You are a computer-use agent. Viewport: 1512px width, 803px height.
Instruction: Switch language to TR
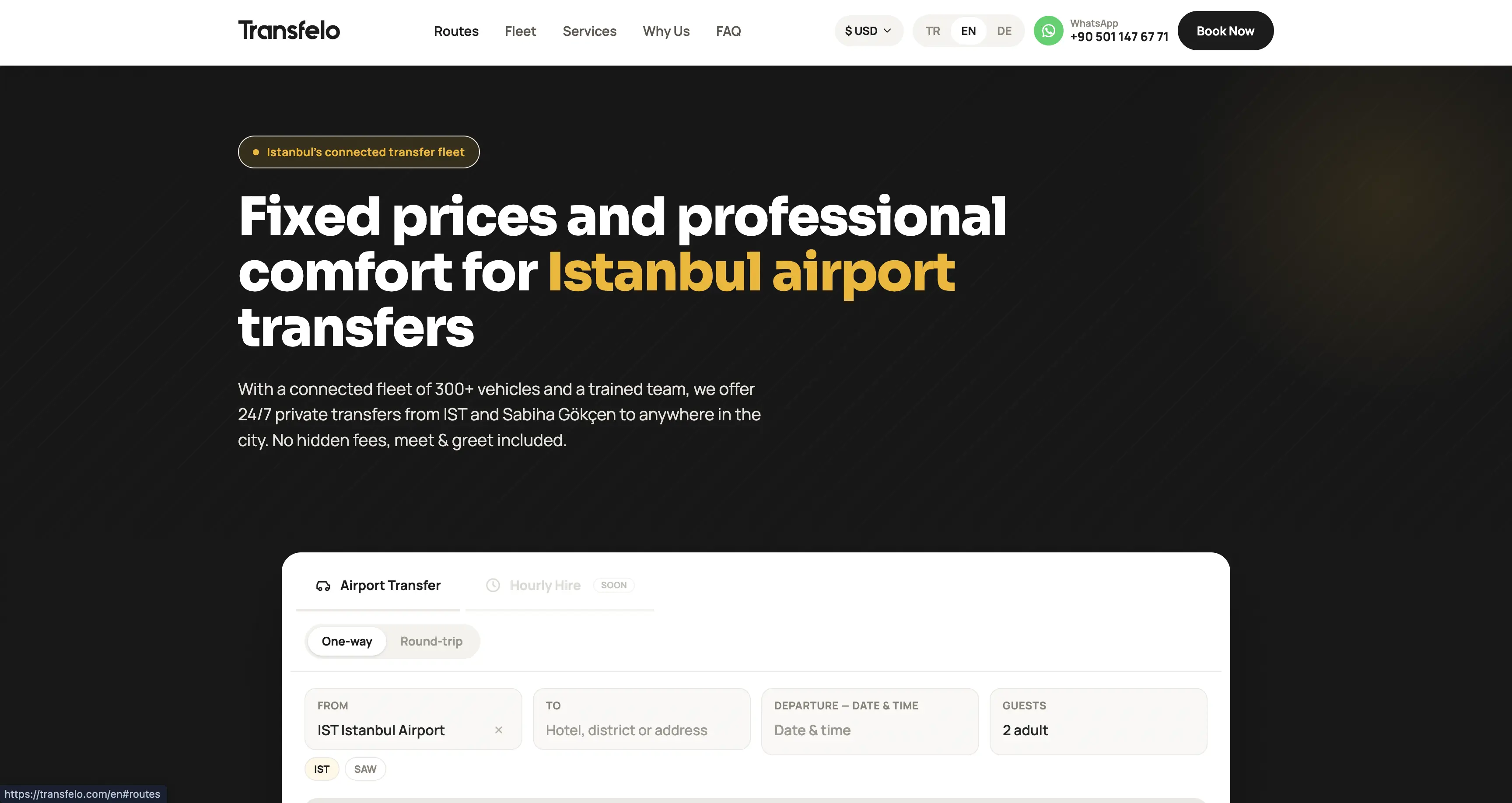tap(933, 31)
